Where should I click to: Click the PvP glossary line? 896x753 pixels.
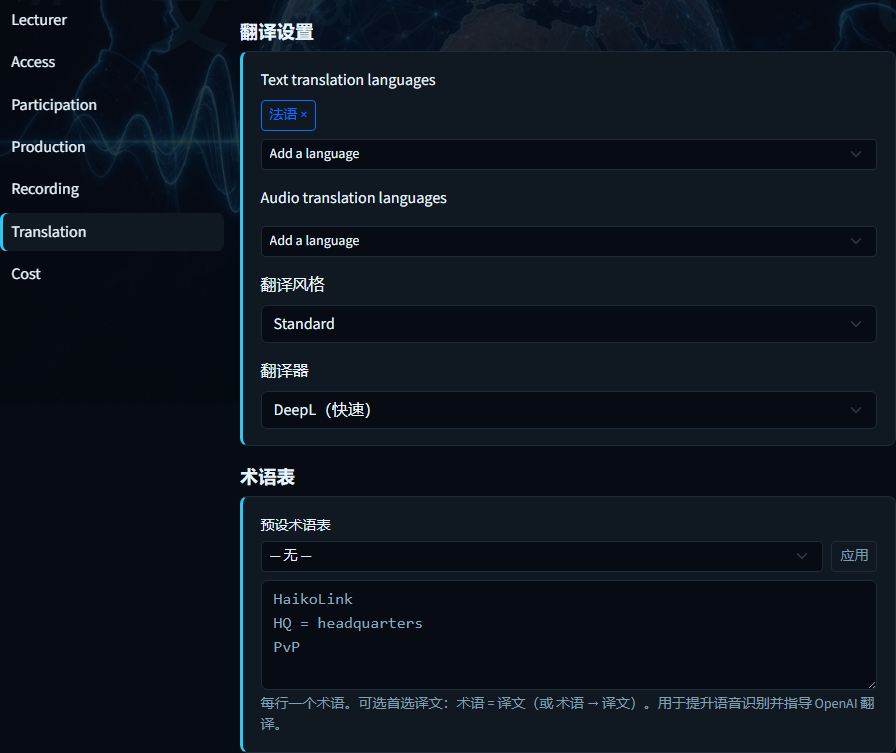286,647
